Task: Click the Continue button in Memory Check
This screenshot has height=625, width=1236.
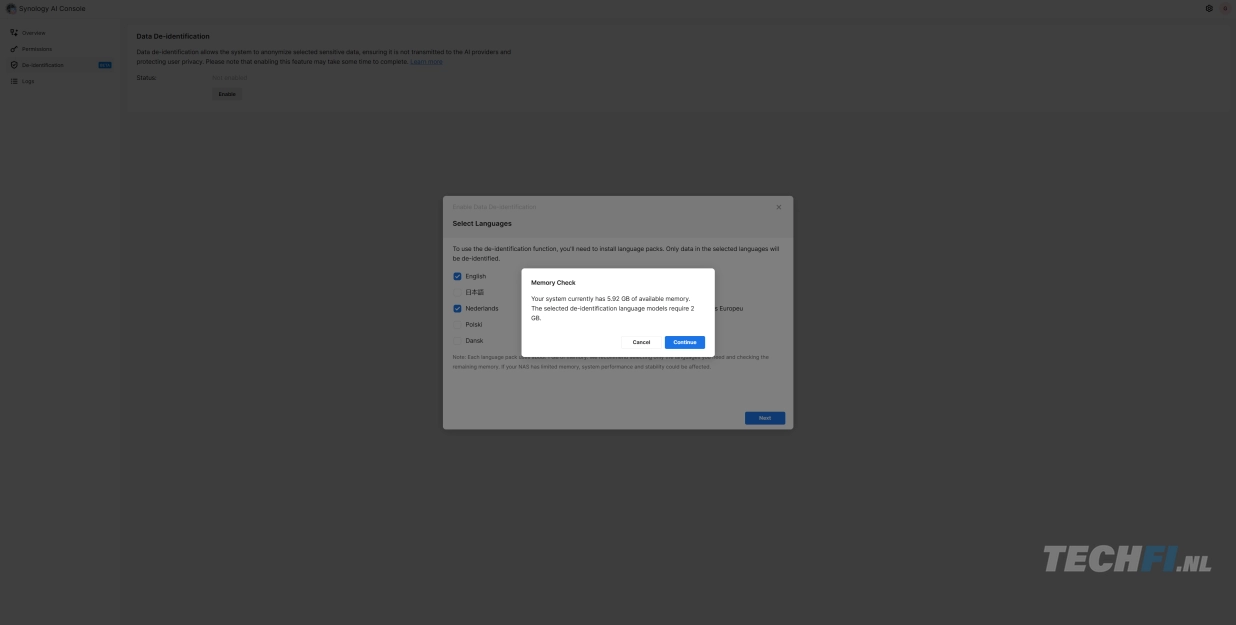Action: click(684, 342)
